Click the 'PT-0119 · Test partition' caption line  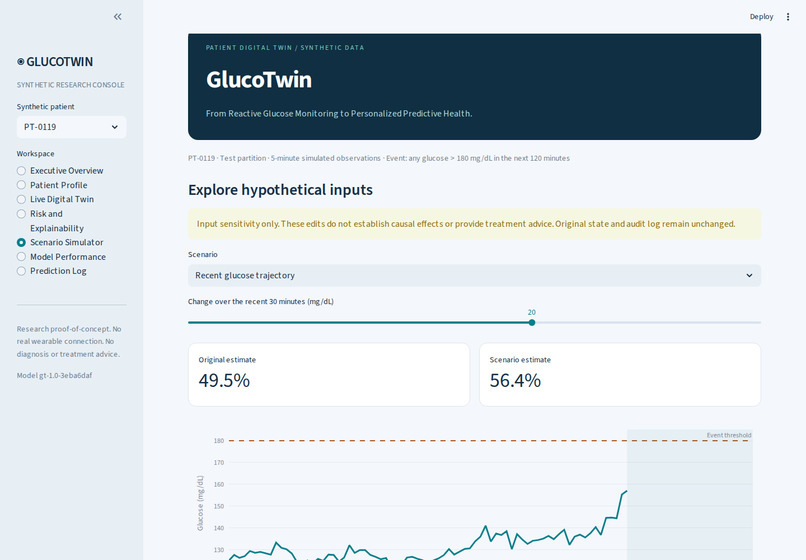coord(379,158)
